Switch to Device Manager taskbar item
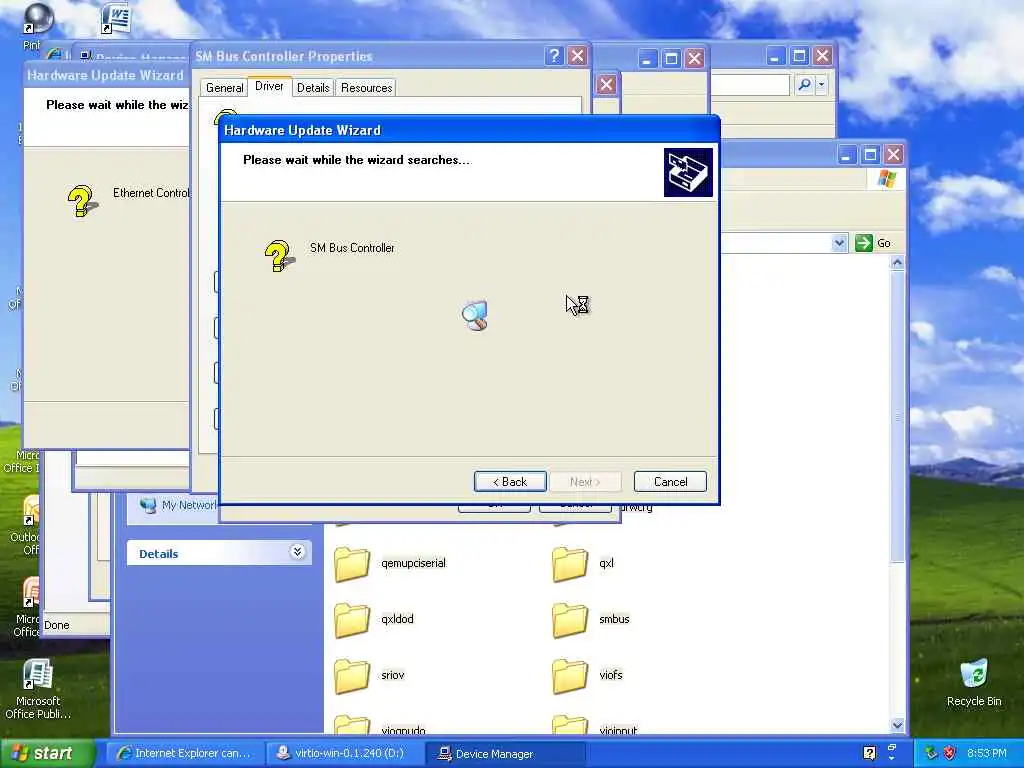The image size is (1024, 768). (504, 753)
